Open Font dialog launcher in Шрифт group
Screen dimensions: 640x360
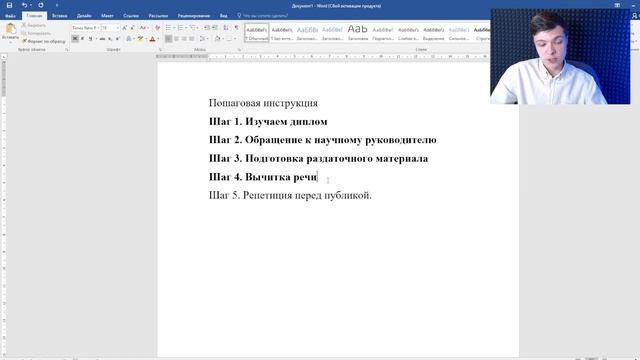coord(160,49)
